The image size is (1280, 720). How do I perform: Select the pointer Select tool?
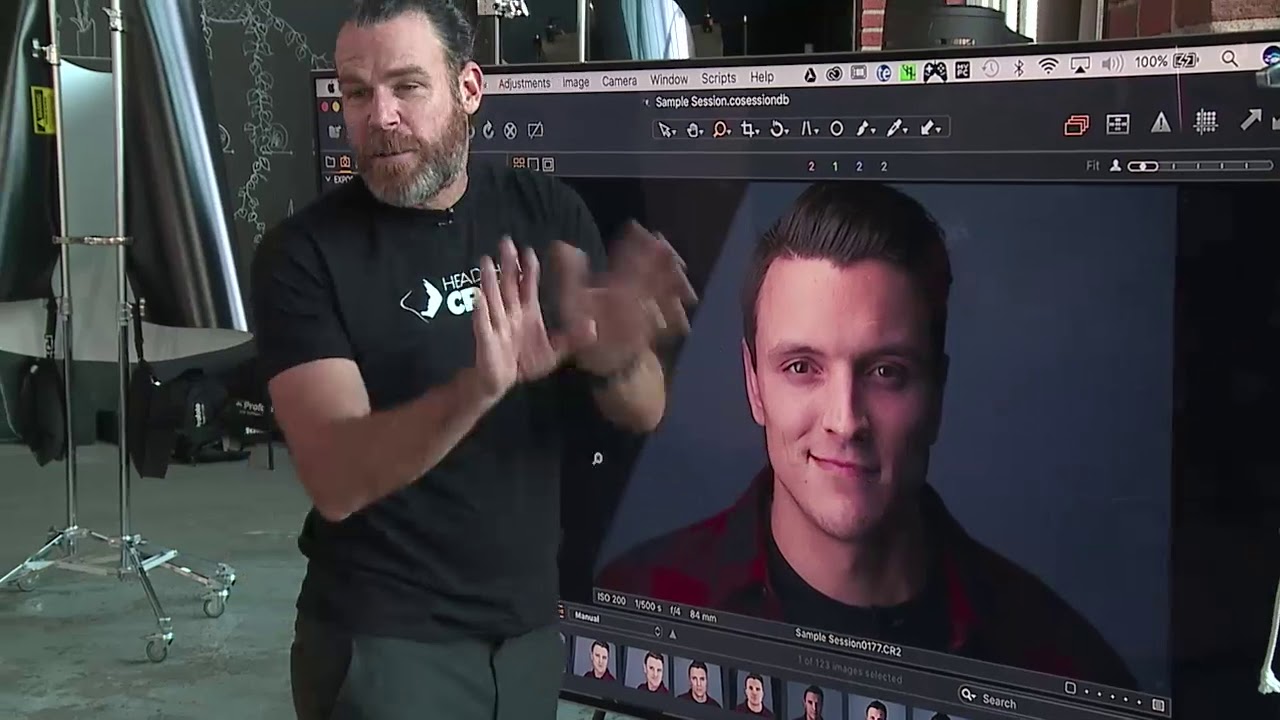[666, 129]
